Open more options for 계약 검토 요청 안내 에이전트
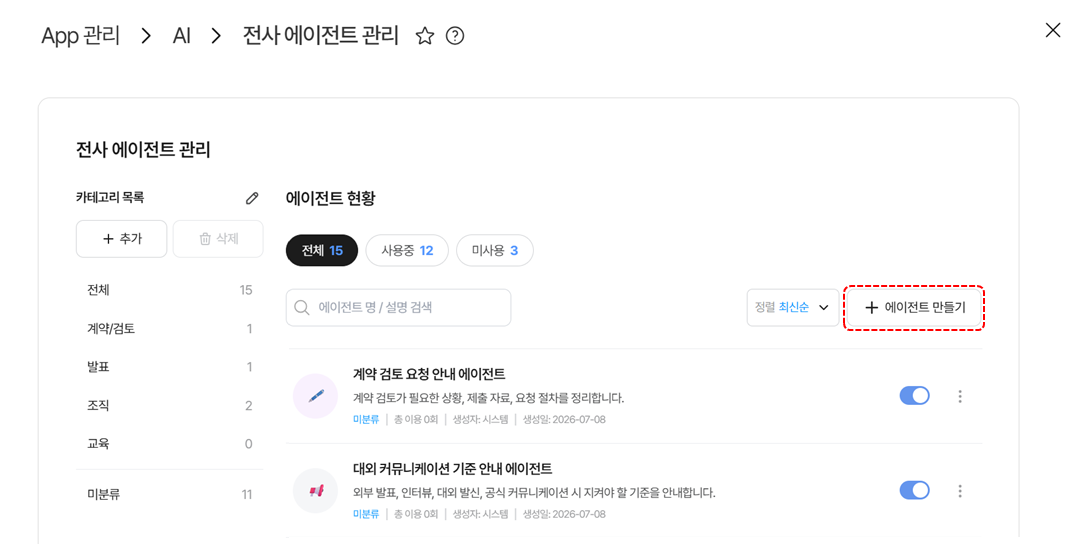The width and height of the screenshot is (1080, 544). click(x=959, y=396)
